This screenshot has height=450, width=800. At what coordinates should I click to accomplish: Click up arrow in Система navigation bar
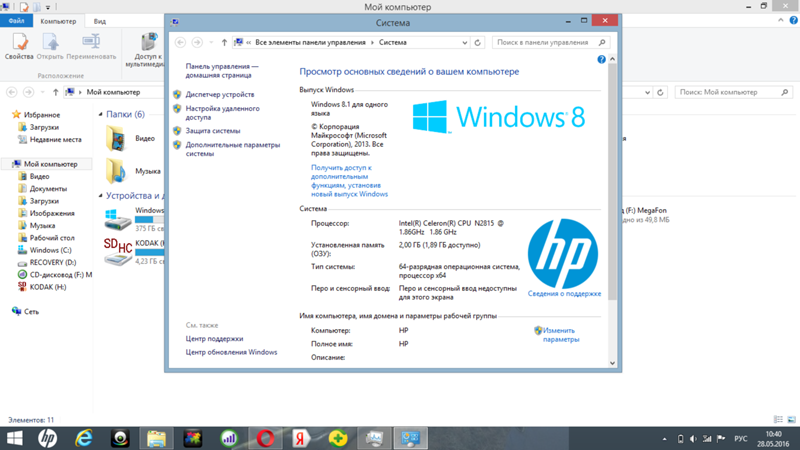point(224,42)
